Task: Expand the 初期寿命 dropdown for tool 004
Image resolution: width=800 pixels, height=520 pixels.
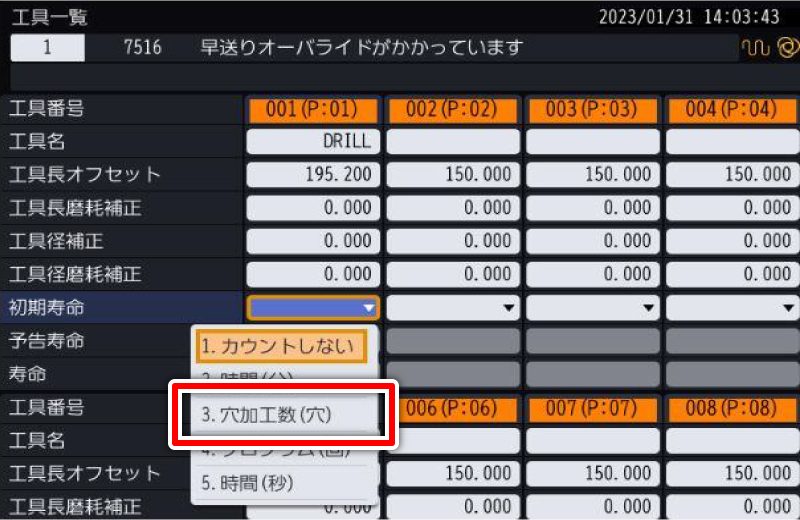Action: tap(732, 308)
